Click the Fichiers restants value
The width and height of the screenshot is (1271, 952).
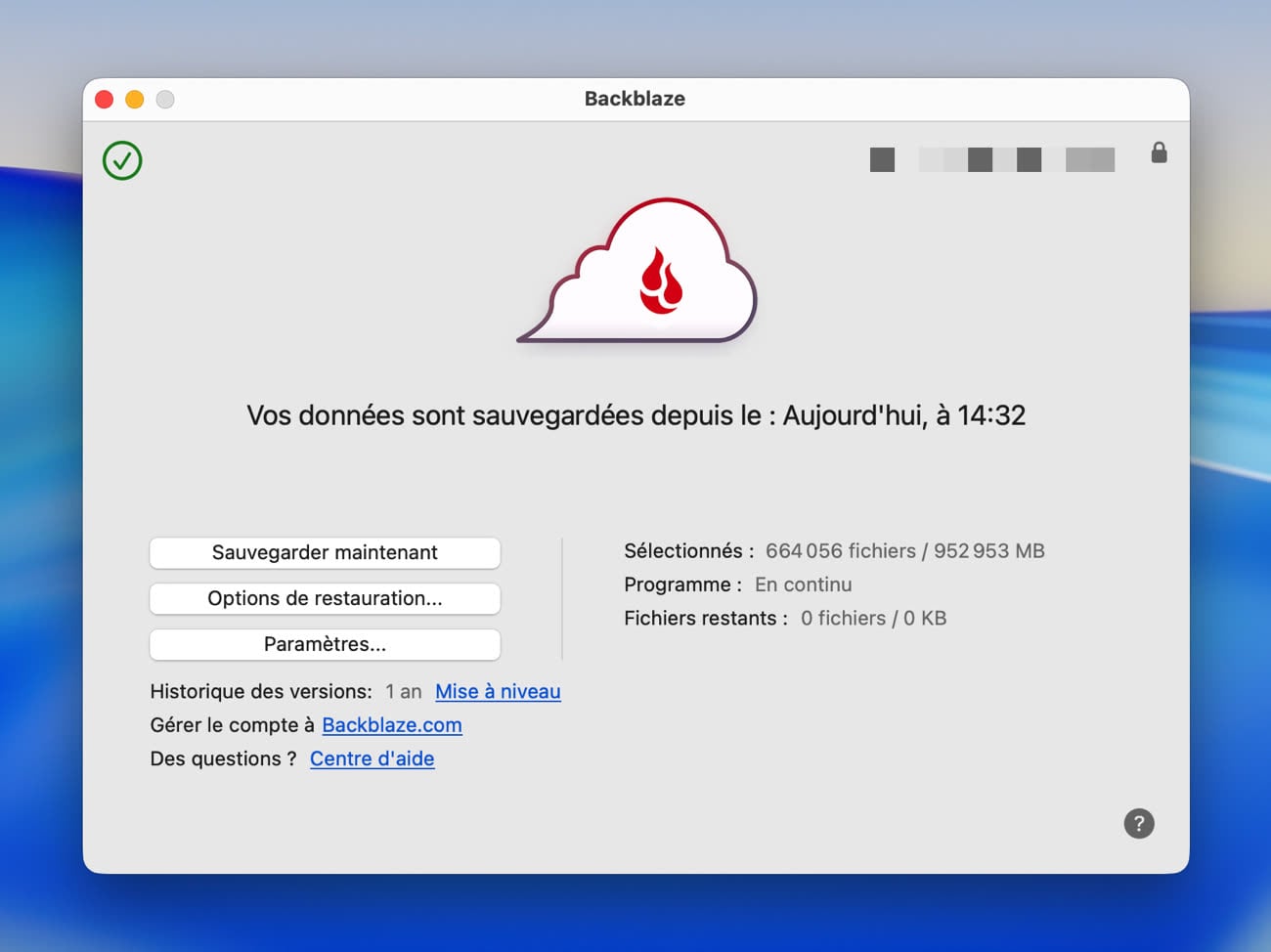[x=873, y=618]
